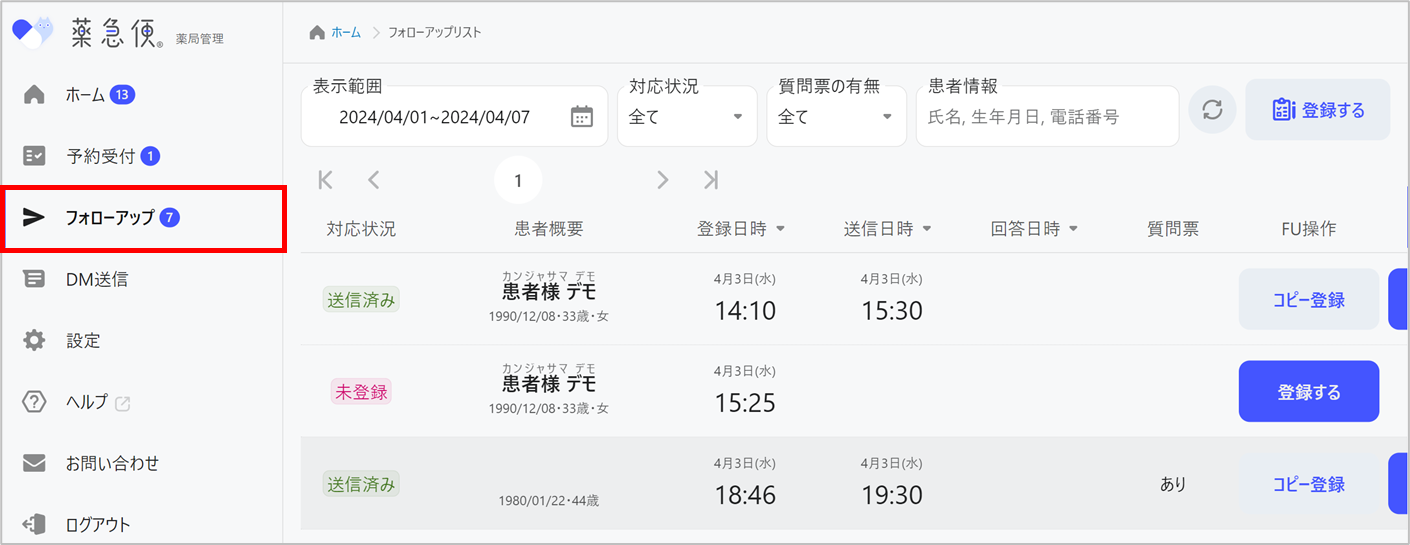Click コピー登録 for the 14:10 entry
1410x545 pixels.
click(1308, 299)
